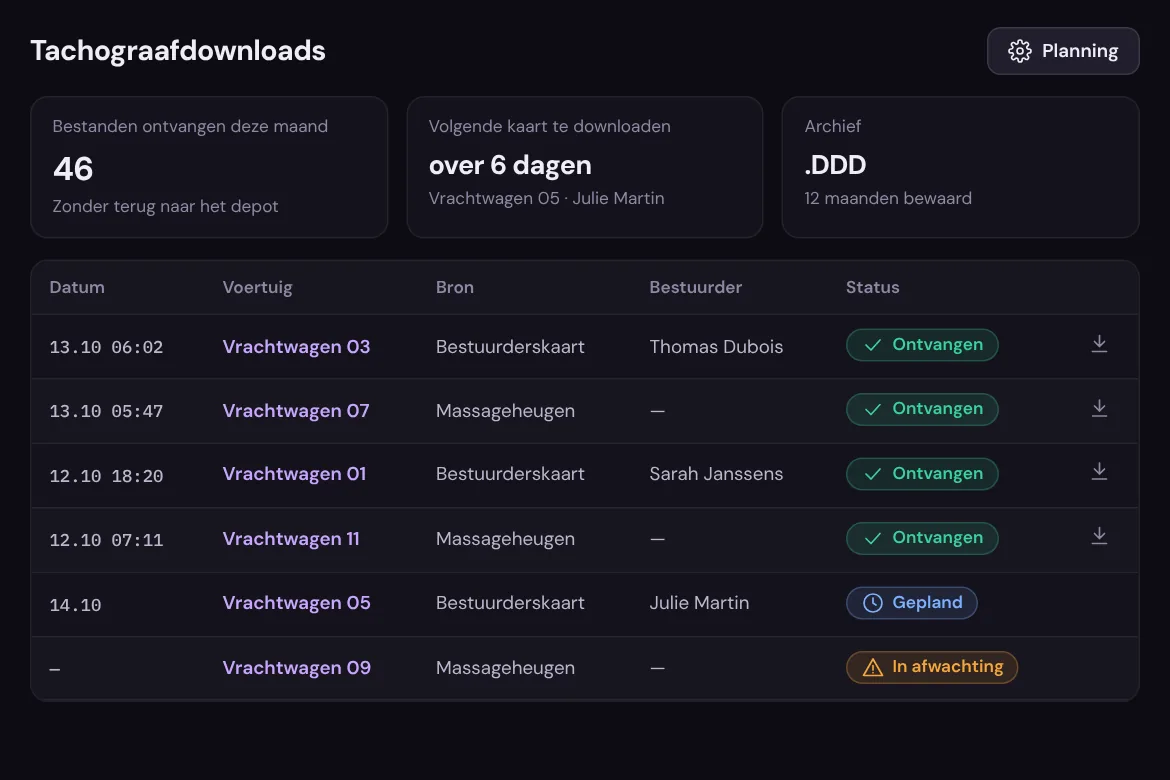This screenshot has height=780, width=1170.
Task: Open the Planning settings button
Action: click(1063, 51)
